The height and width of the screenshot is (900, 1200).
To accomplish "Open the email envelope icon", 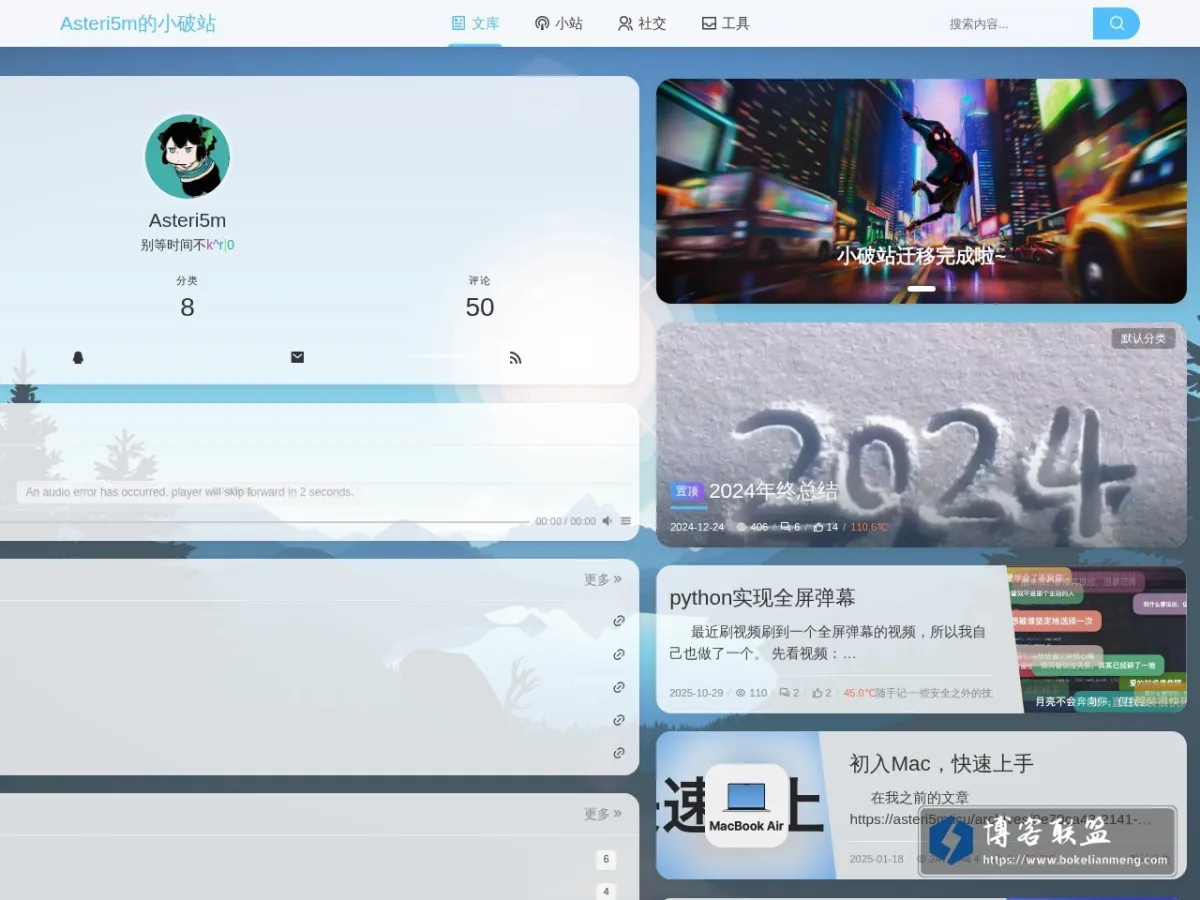I will point(297,357).
